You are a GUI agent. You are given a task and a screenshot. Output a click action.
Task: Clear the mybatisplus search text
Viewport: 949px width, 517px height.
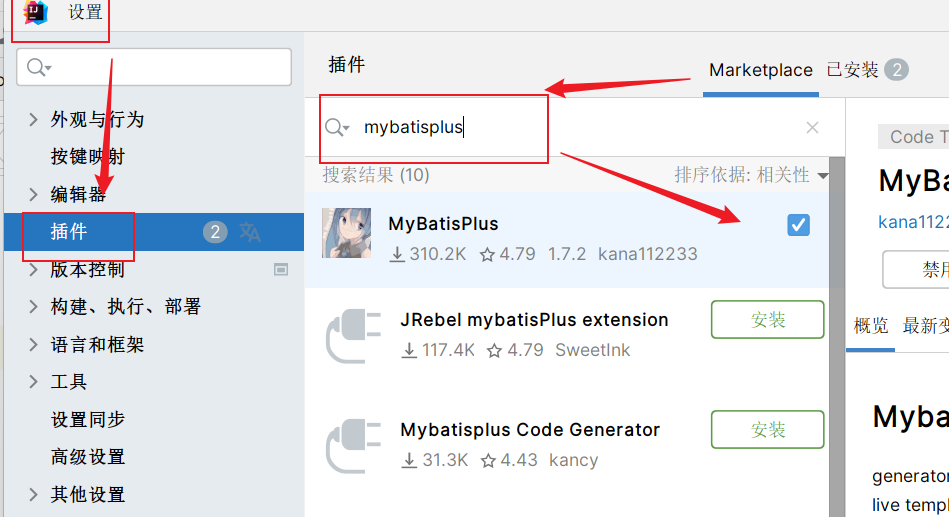coord(812,128)
